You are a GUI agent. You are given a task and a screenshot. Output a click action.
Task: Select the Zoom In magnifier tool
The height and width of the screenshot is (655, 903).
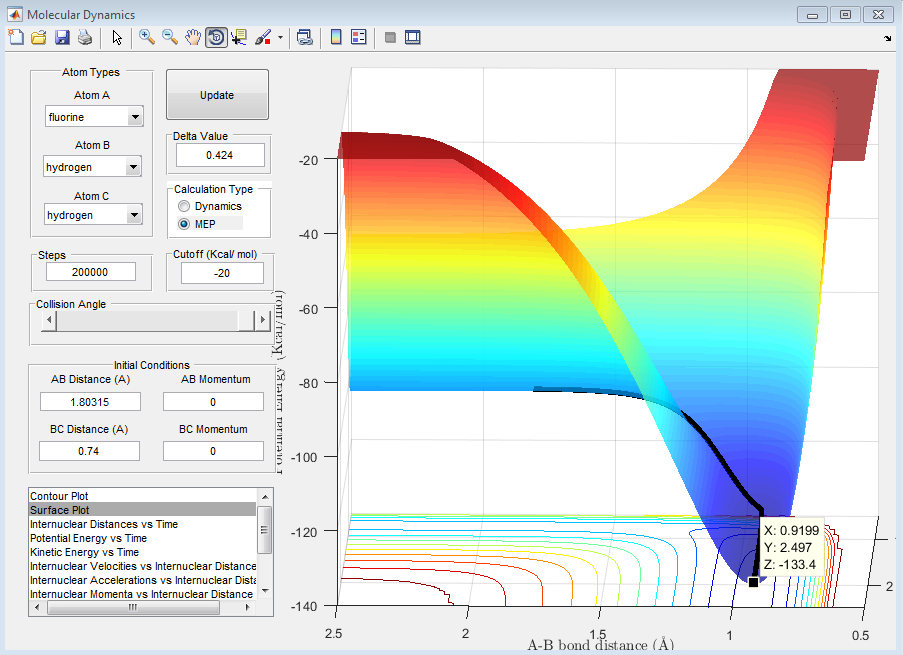tap(147, 37)
